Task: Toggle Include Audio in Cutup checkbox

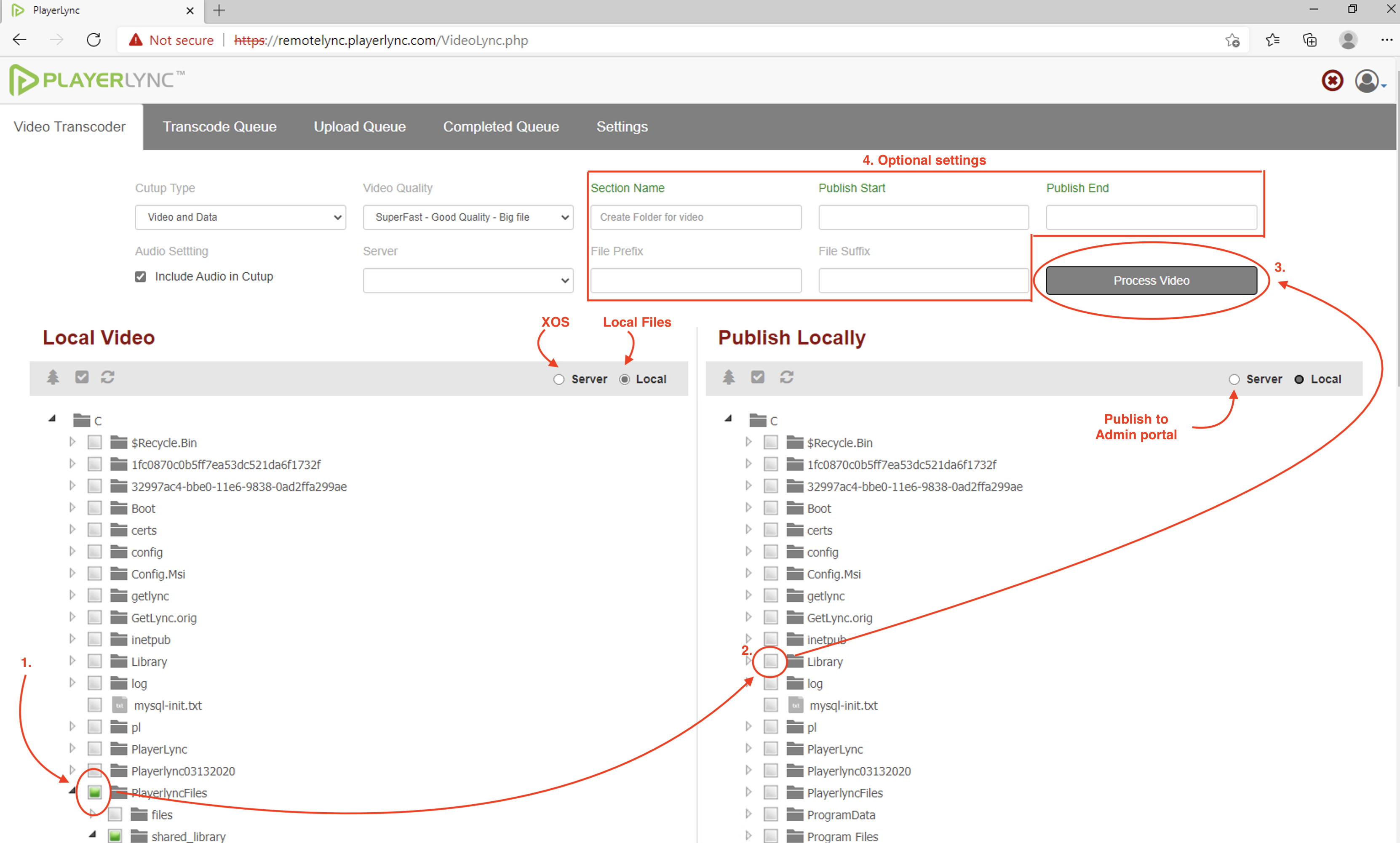Action: pos(140,277)
